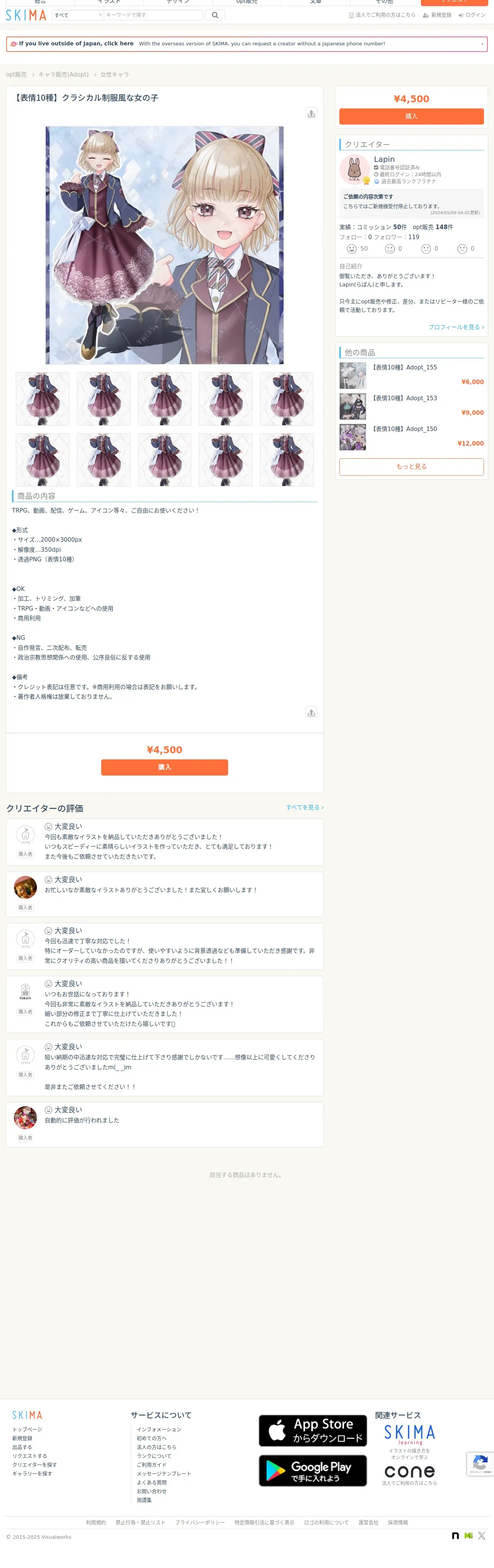Open the Google Play download badge
The image size is (494, 1568).
point(312,1471)
